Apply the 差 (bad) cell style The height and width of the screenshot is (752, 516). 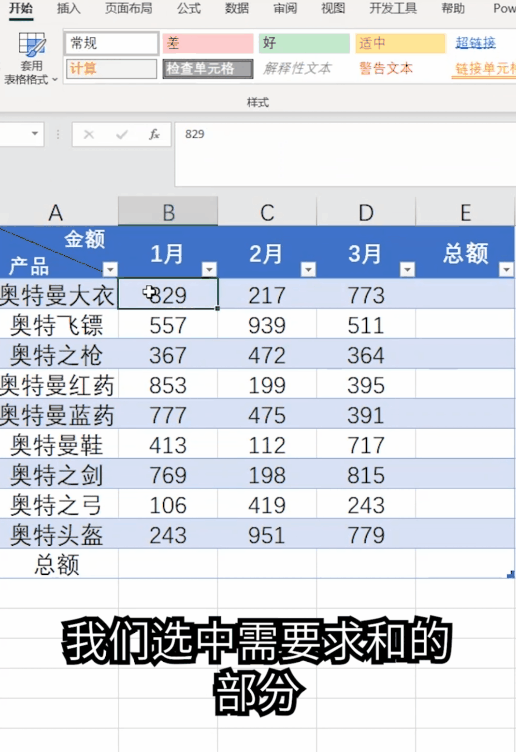tap(208, 43)
